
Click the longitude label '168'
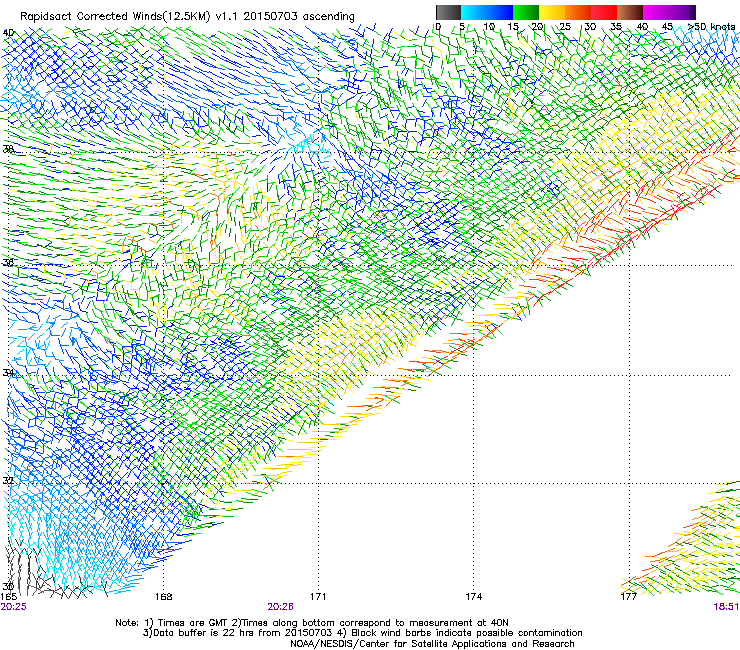point(163,597)
